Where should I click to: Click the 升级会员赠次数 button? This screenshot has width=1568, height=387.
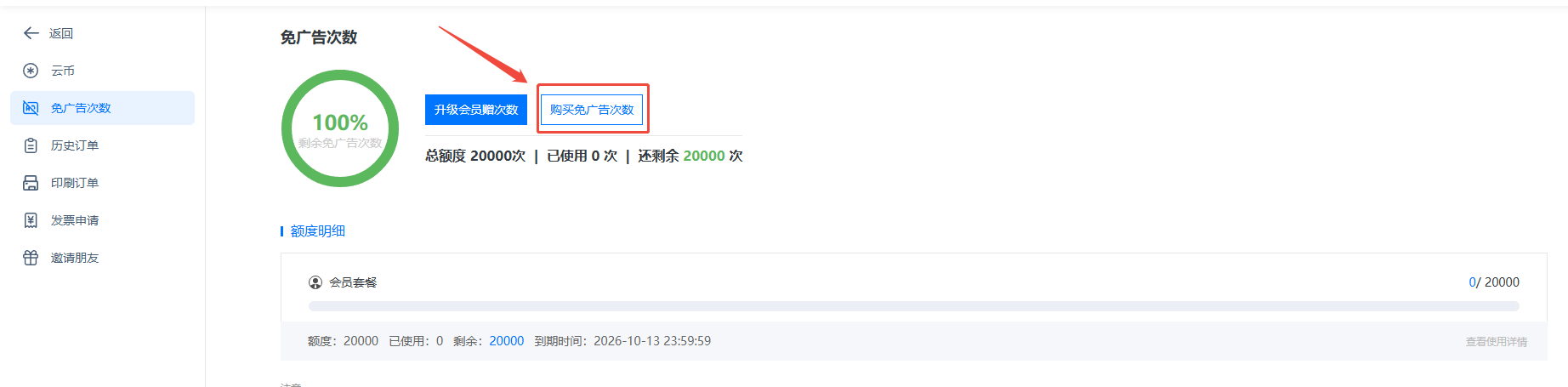[476, 110]
